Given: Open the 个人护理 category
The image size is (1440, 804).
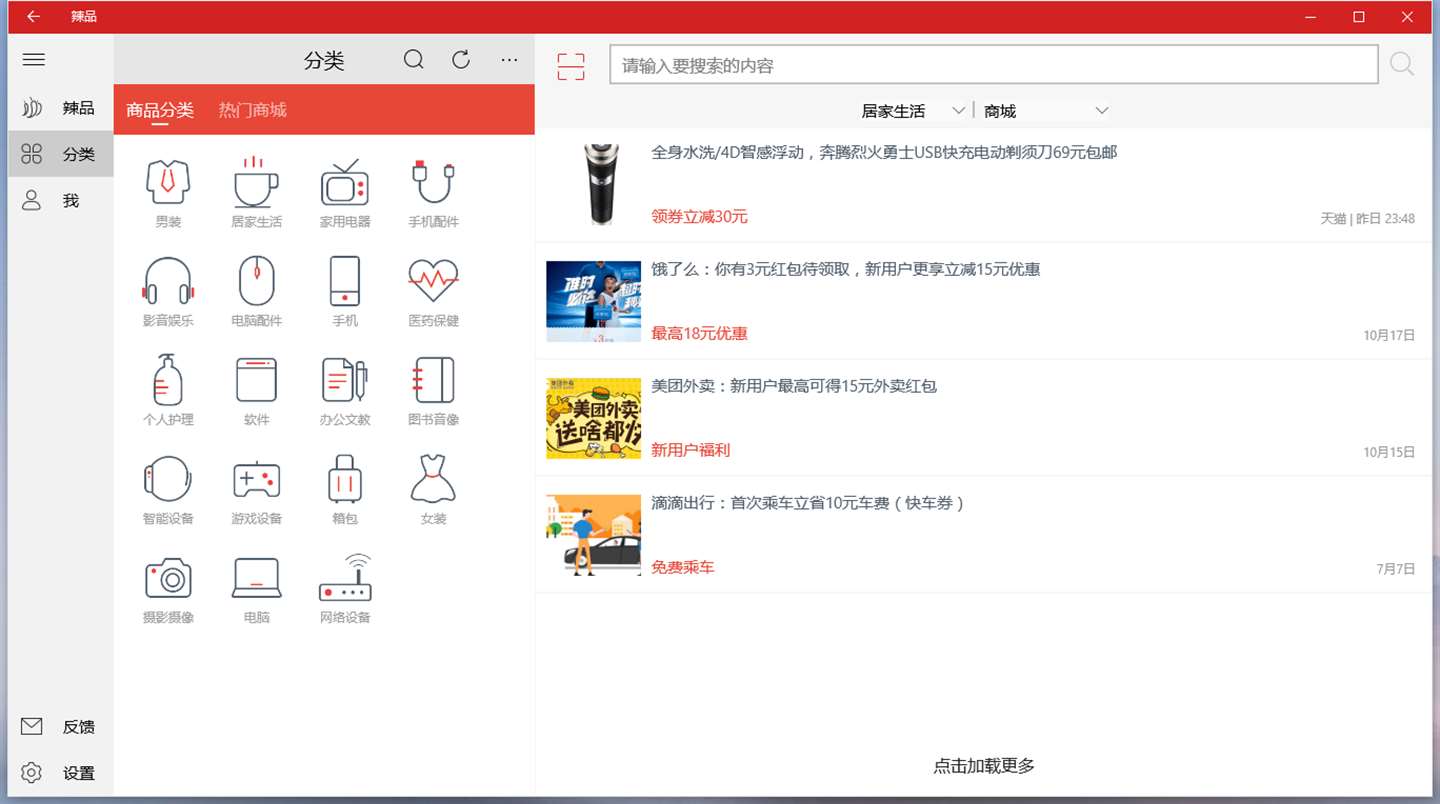Looking at the screenshot, I should tap(168, 391).
